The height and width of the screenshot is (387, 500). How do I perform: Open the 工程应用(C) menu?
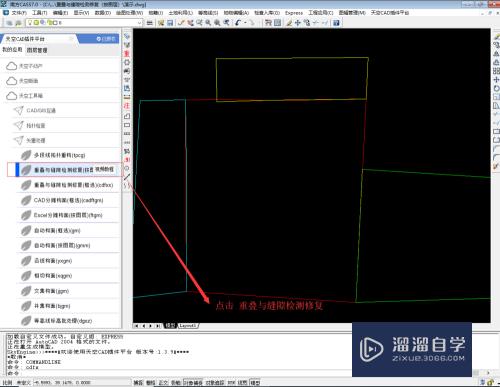320,13
